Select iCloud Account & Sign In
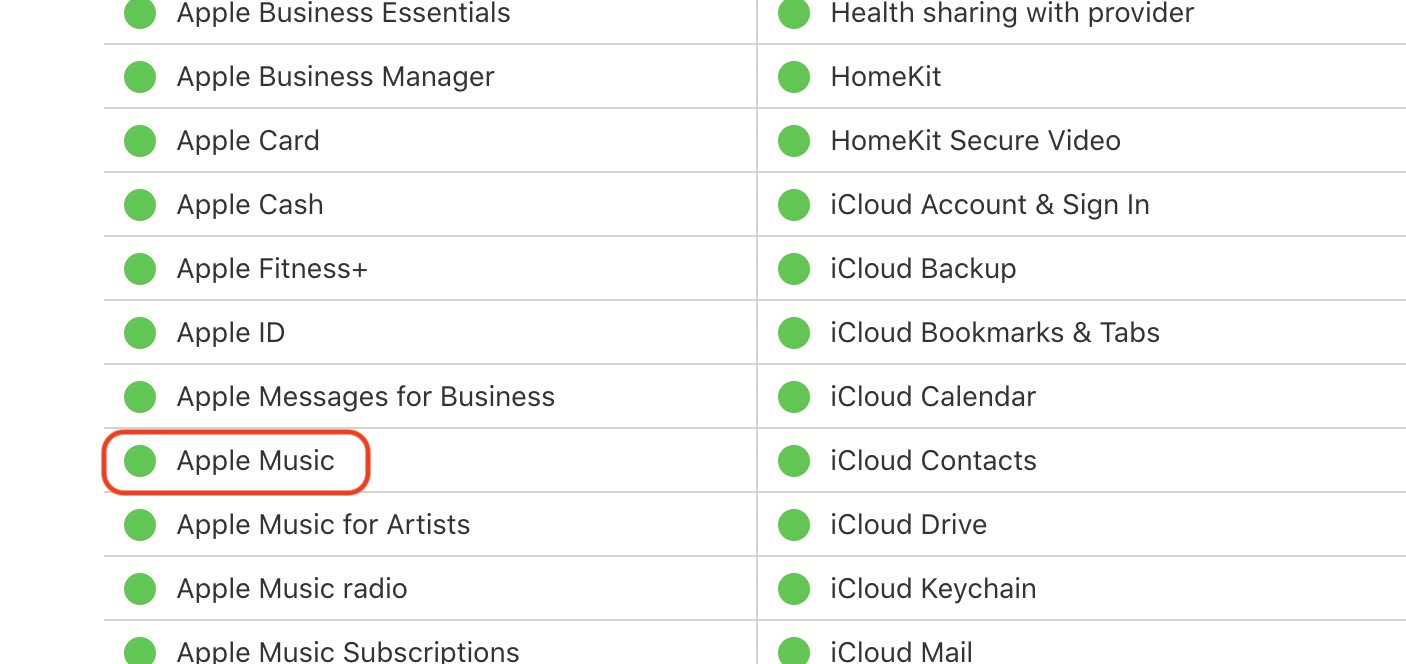This screenshot has height=664, width=1406. click(989, 205)
